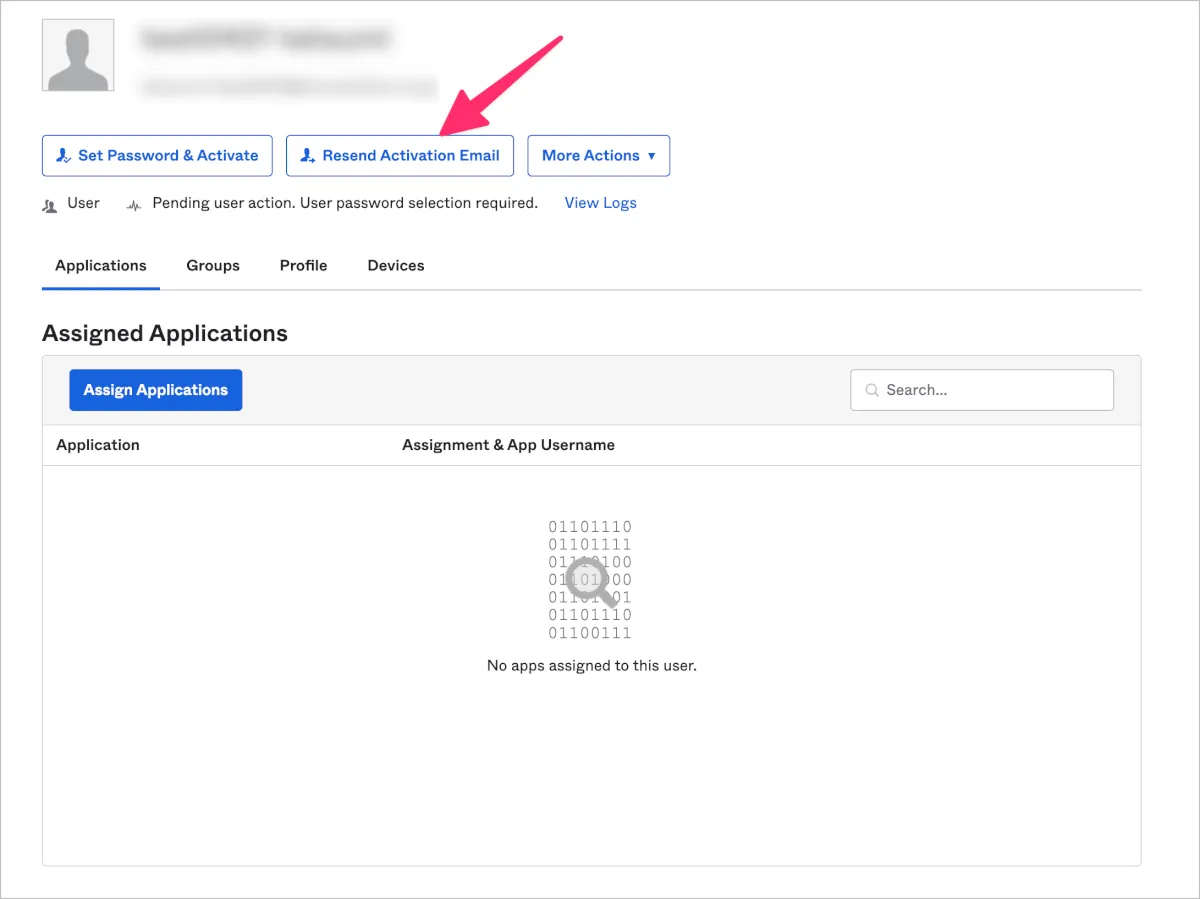Click the pending status pulse icon

(x=134, y=204)
